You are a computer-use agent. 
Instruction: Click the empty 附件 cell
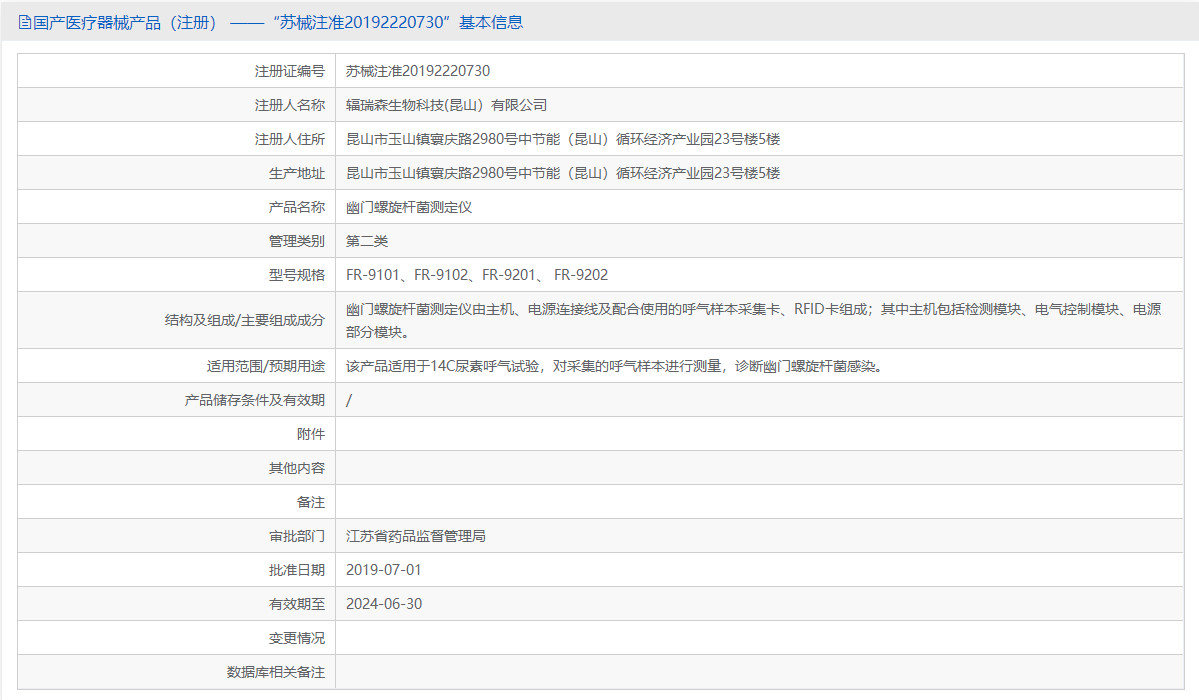coord(700,433)
